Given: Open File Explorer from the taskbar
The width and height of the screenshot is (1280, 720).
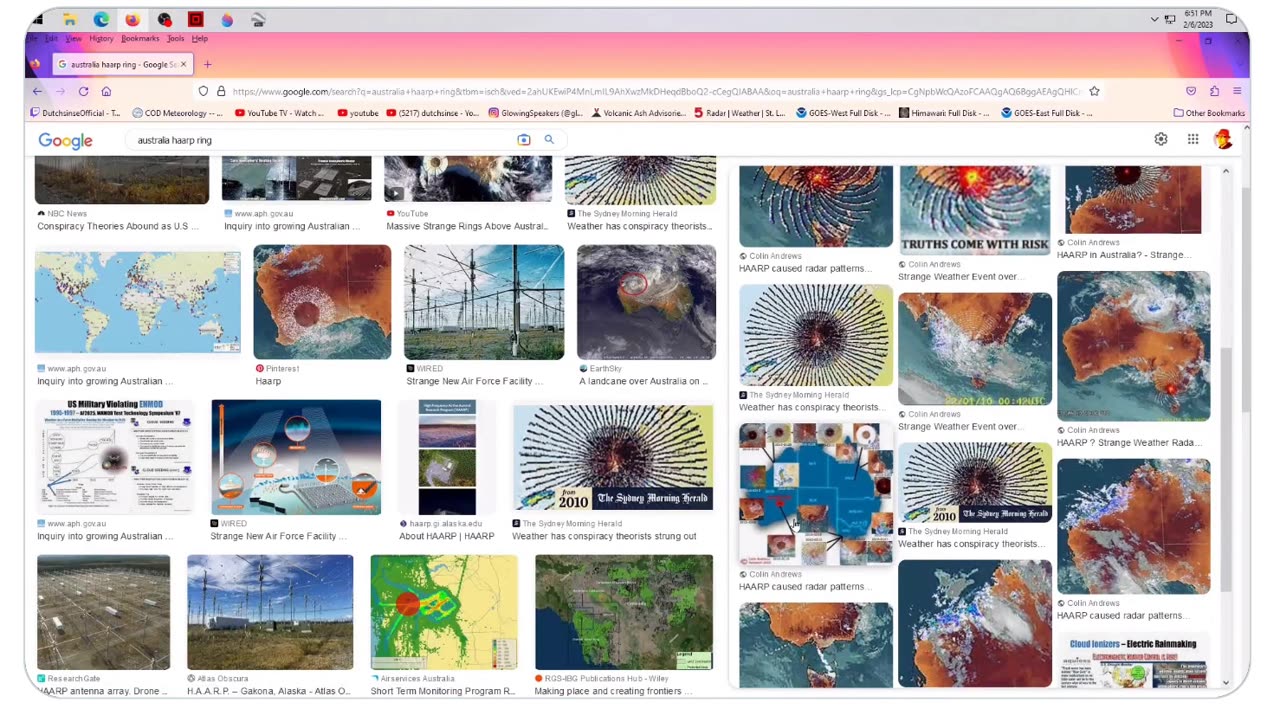Looking at the screenshot, I should [70, 19].
